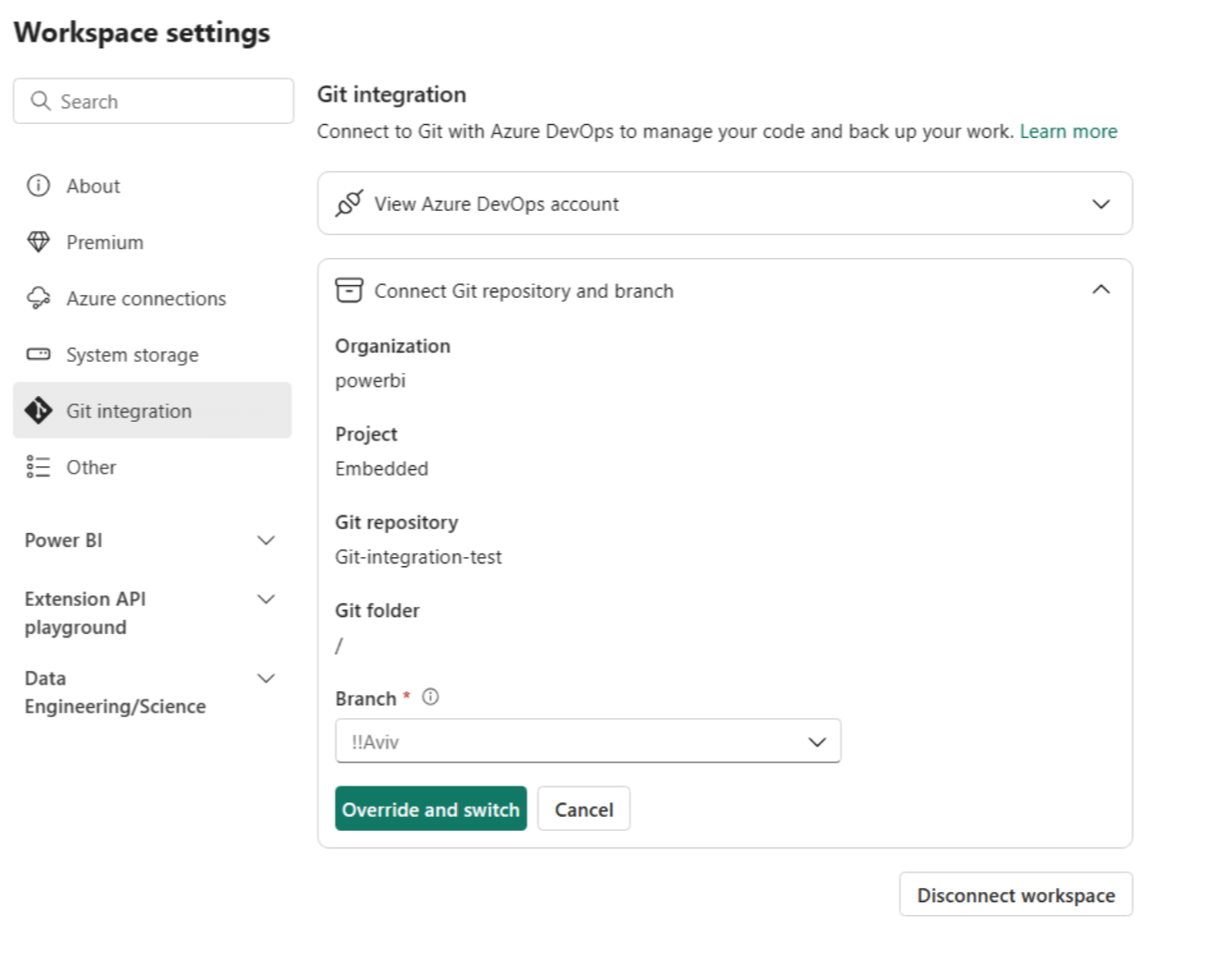This screenshot has height=953, width=1232.
Task: Select the Premium diamond icon
Action: (38, 241)
